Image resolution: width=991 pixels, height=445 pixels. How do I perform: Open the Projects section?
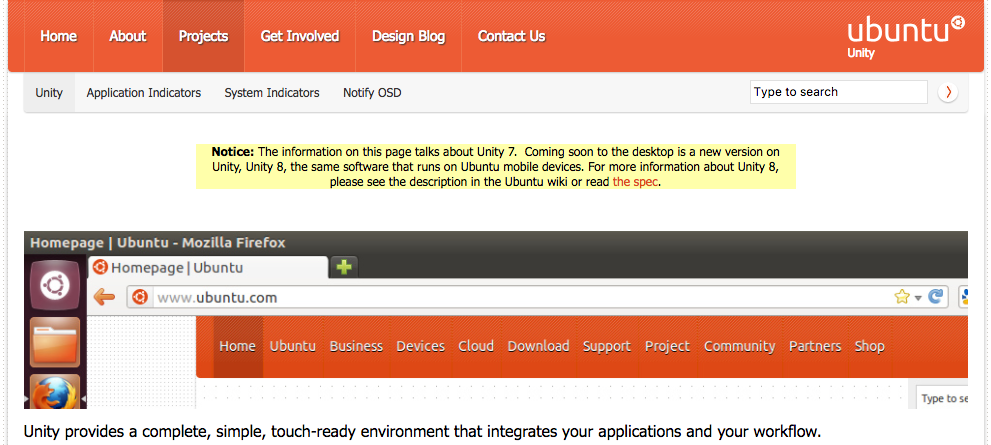coord(204,36)
